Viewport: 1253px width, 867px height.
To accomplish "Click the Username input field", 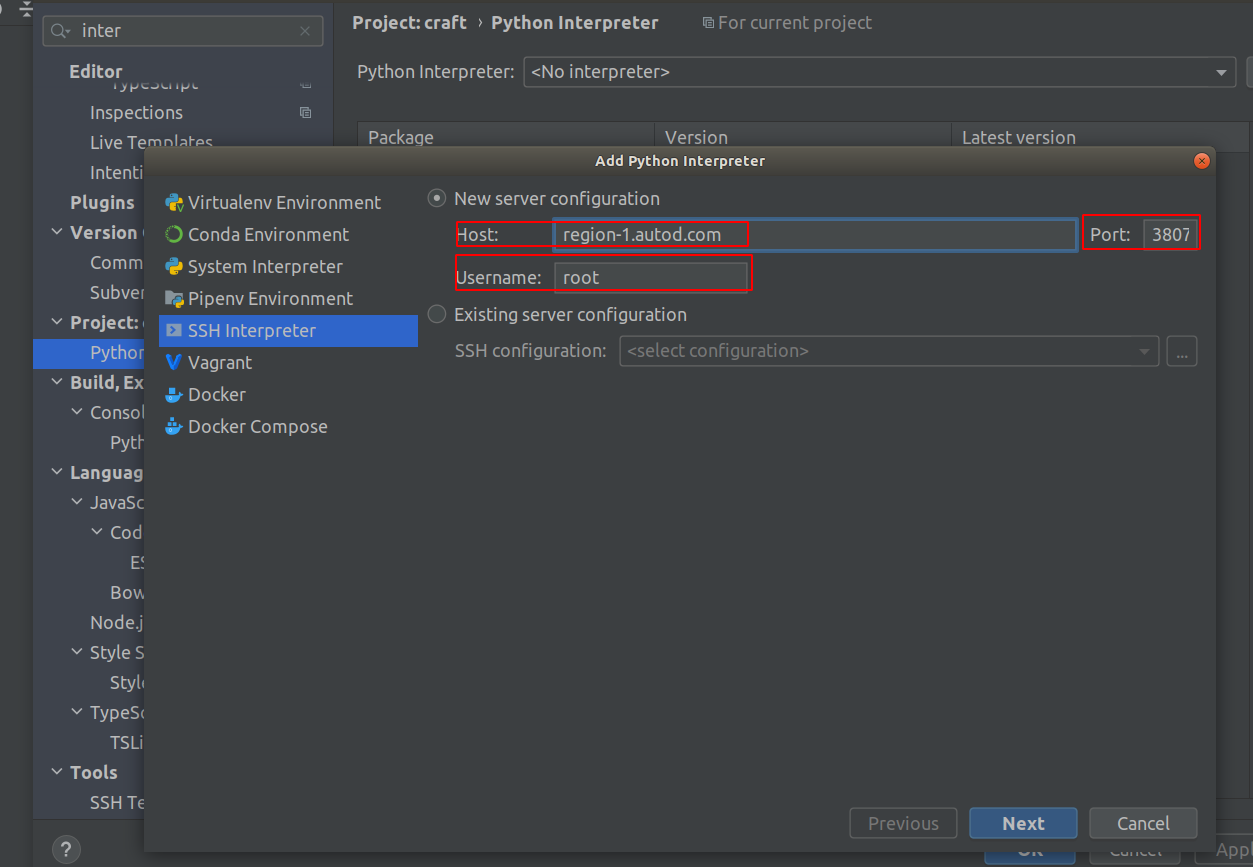I will pyautogui.click(x=650, y=278).
